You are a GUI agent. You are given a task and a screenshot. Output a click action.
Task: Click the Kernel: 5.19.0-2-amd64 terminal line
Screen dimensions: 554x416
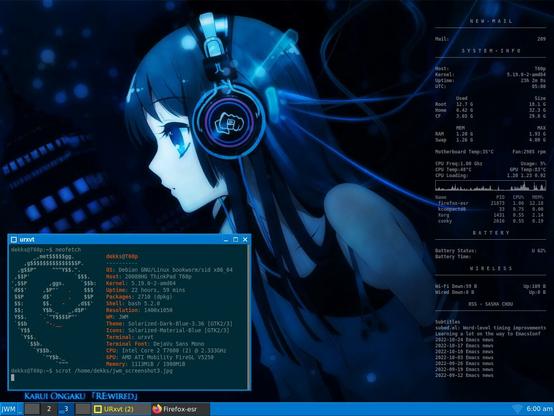(x=141, y=283)
